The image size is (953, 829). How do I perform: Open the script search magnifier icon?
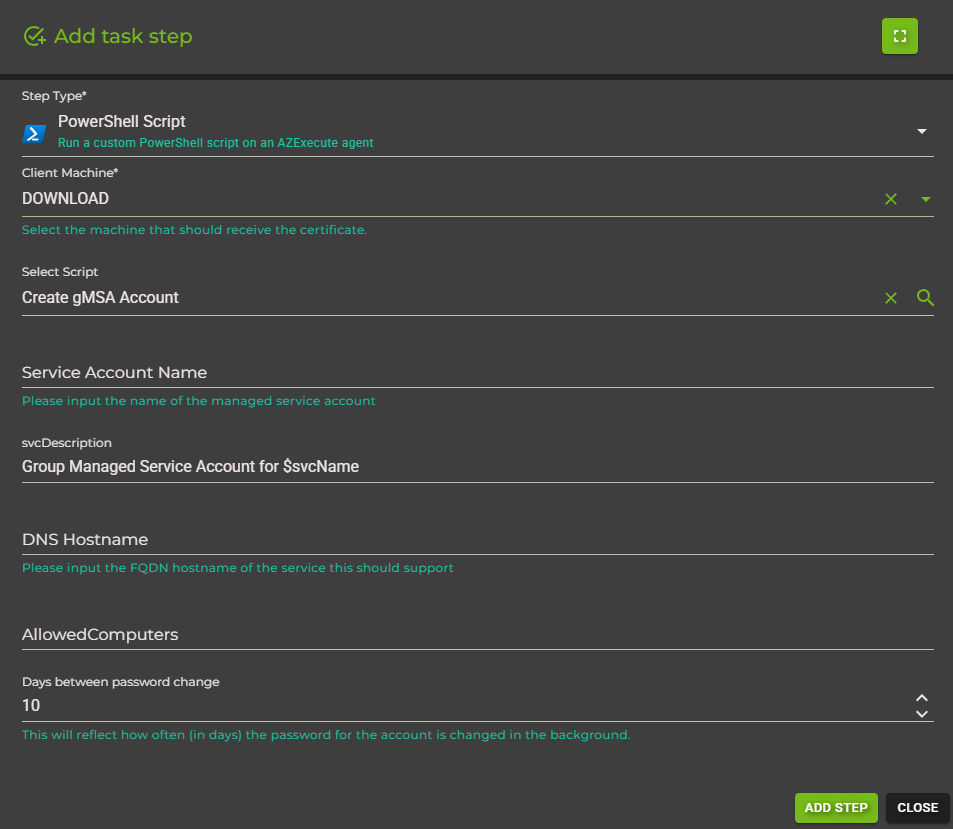pos(924,297)
